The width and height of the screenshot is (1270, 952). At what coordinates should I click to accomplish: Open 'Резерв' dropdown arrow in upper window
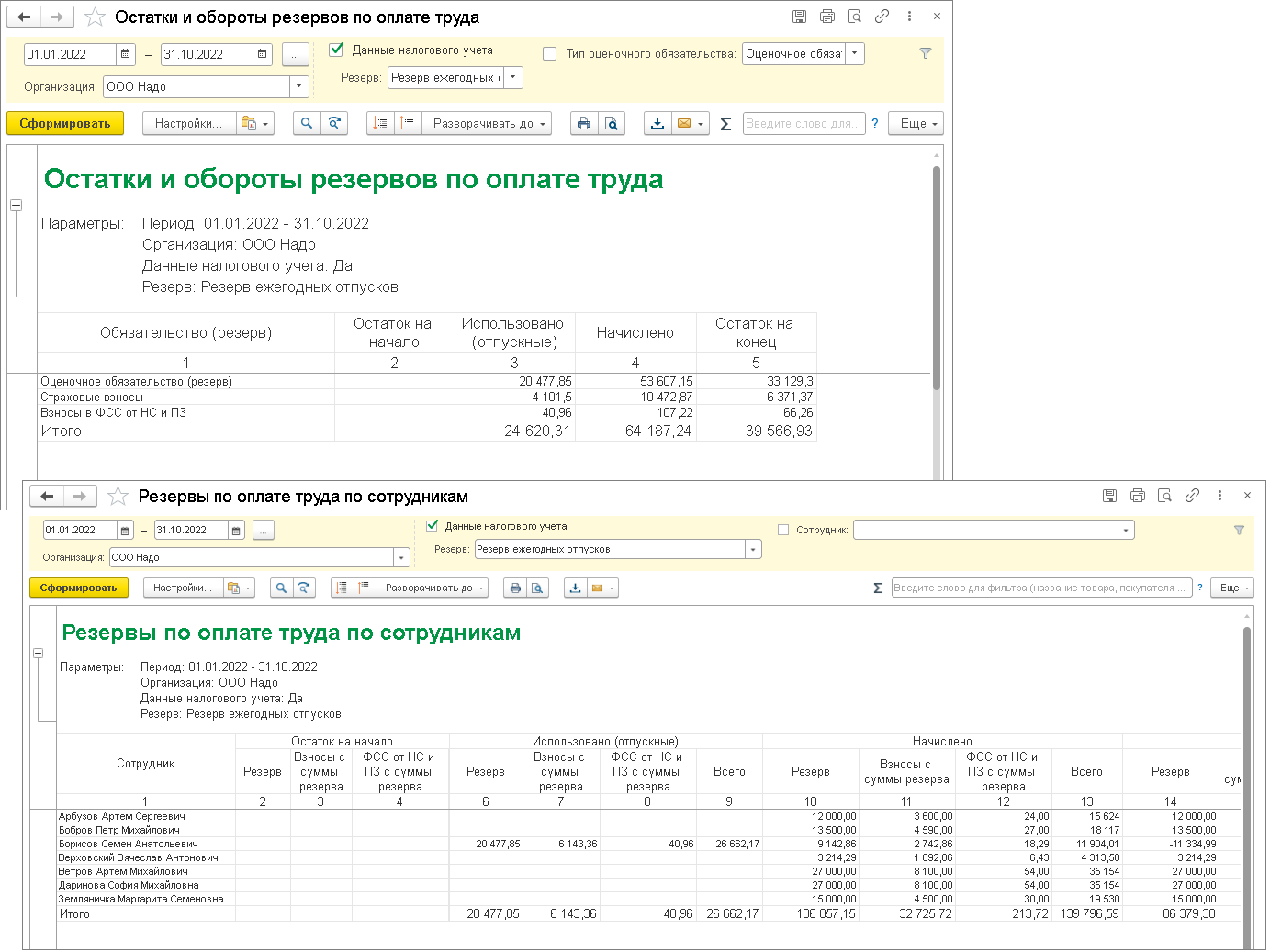click(x=513, y=77)
